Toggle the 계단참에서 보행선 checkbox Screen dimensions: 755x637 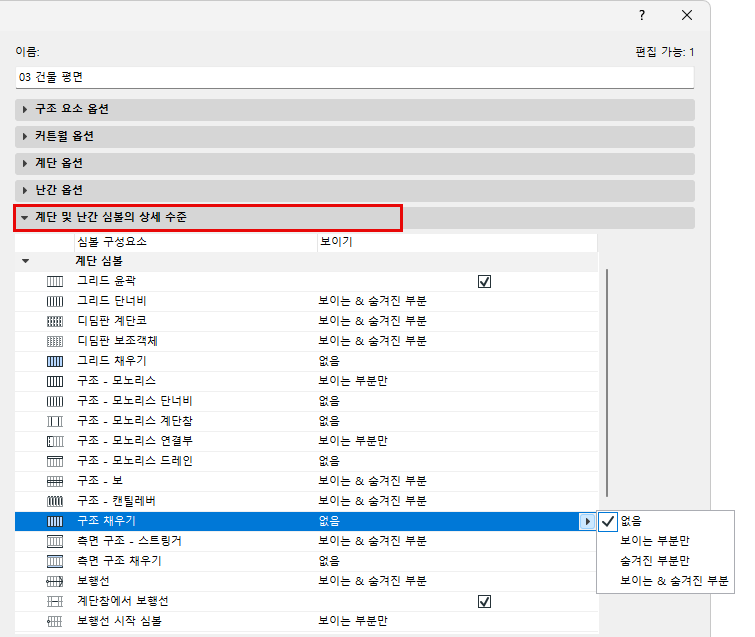484,602
